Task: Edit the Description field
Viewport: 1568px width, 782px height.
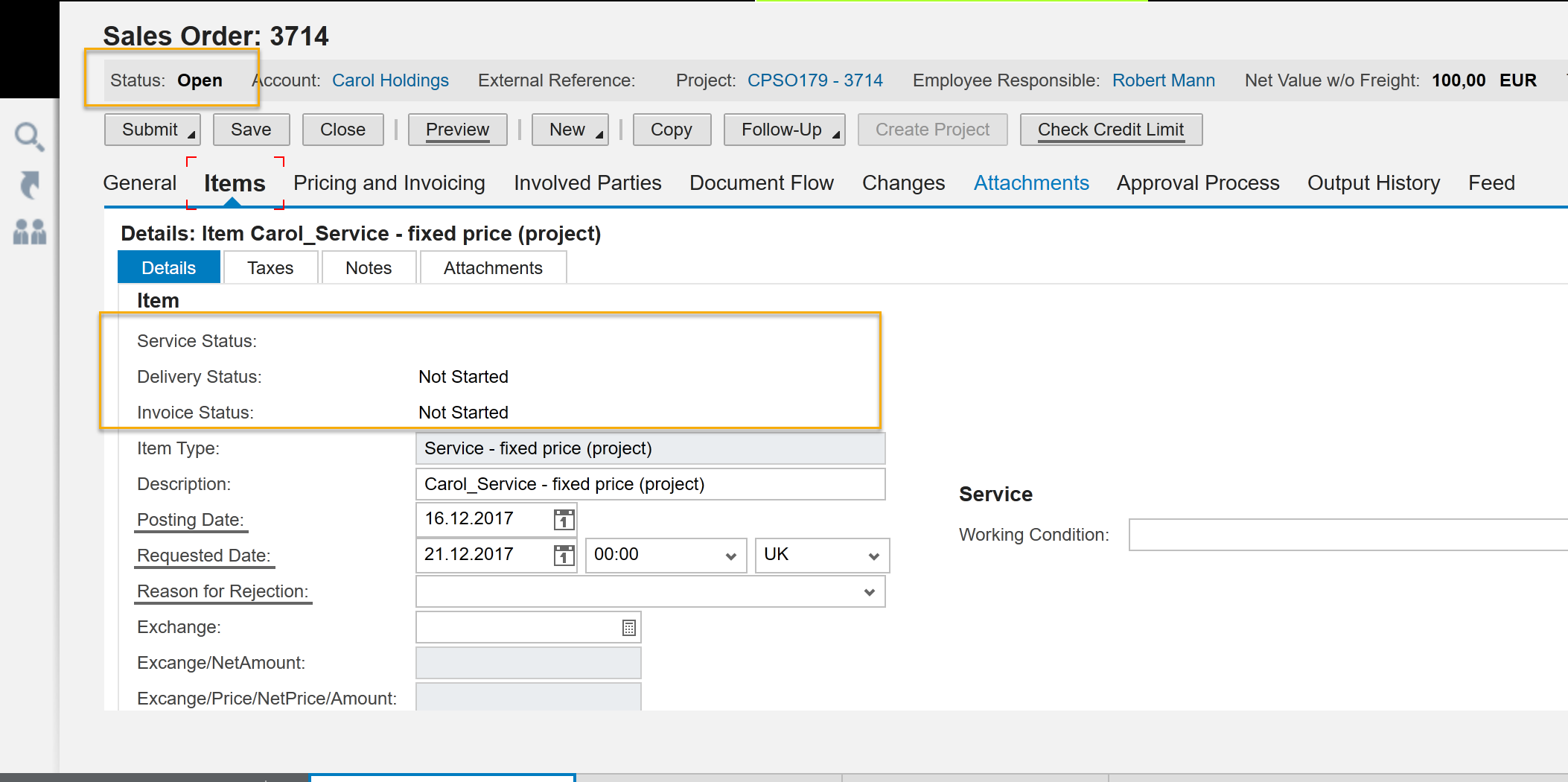Action: (x=650, y=484)
